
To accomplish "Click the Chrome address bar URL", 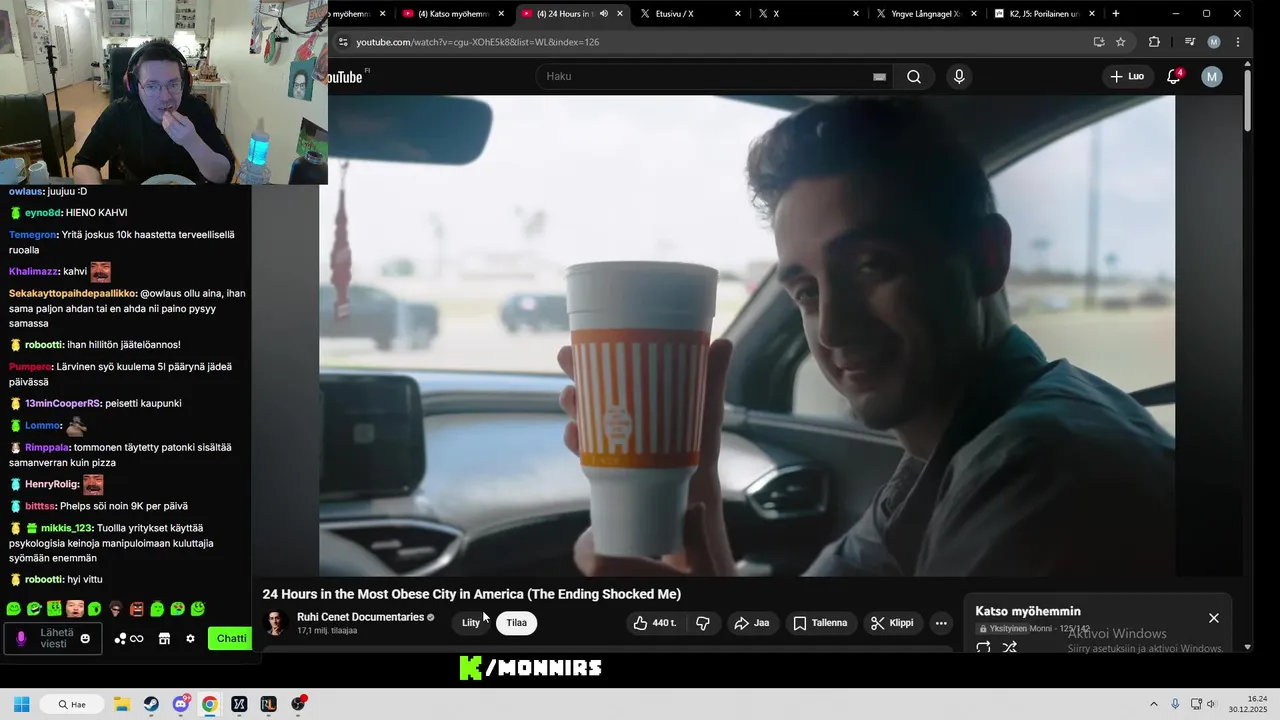I will click(477, 42).
